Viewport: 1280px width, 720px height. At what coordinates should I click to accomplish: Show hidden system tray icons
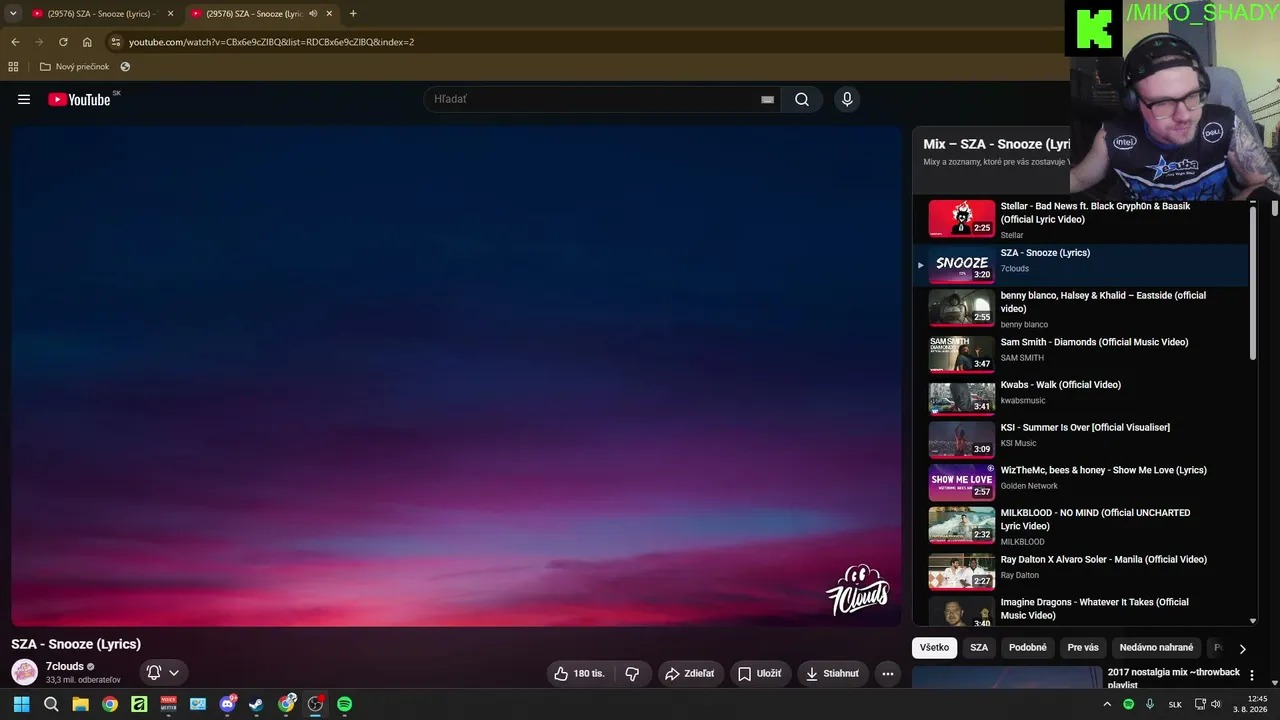pyautogui.click(x=1107, y=704)
